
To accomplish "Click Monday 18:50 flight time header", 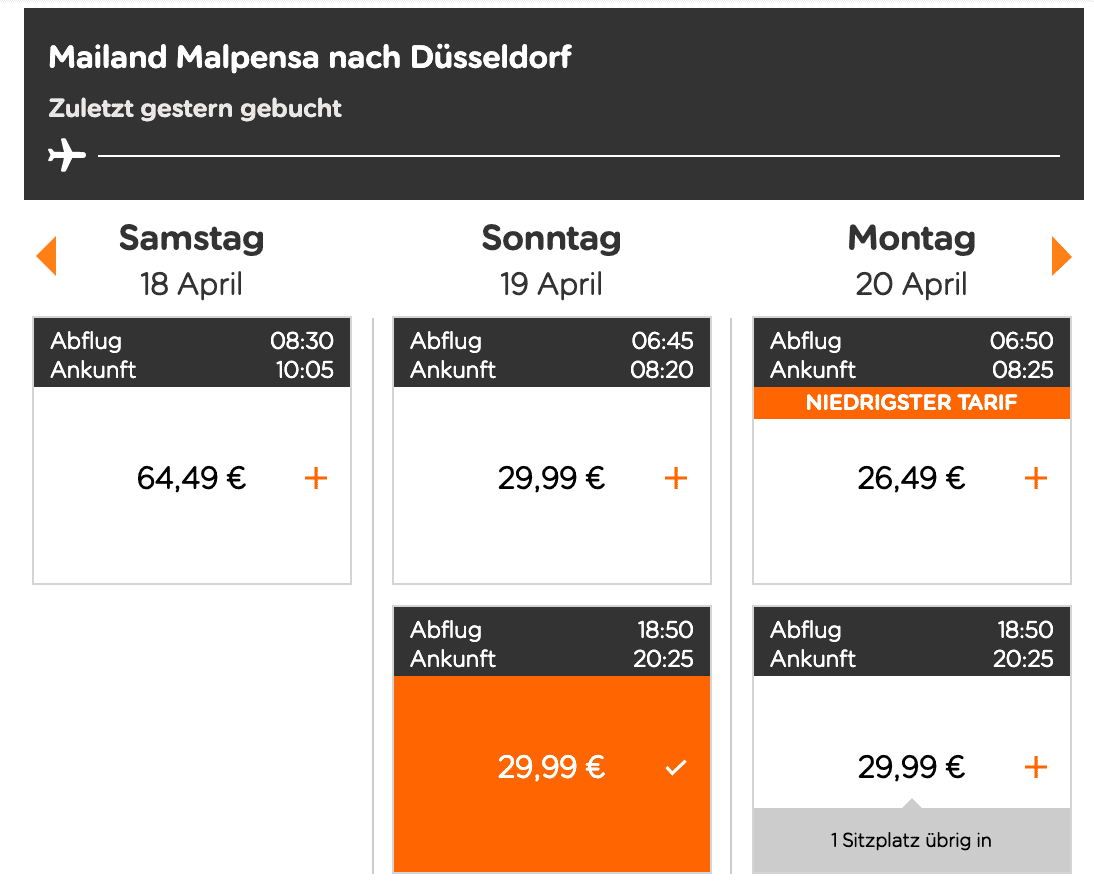I will click(x=911, y=644).
